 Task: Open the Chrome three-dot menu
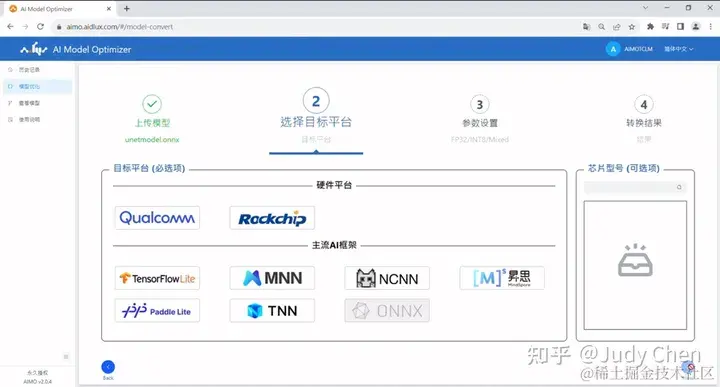(x=710, y=27)
